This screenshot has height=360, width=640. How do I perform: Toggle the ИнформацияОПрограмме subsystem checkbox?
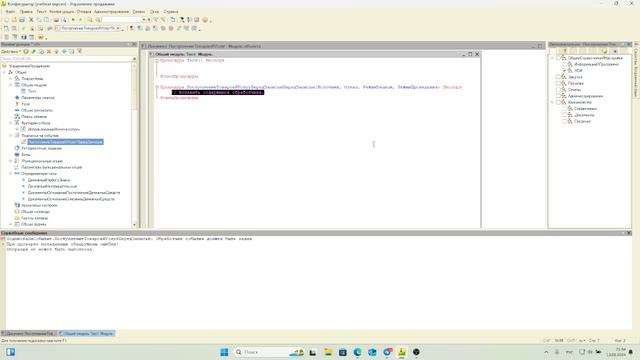565,64
